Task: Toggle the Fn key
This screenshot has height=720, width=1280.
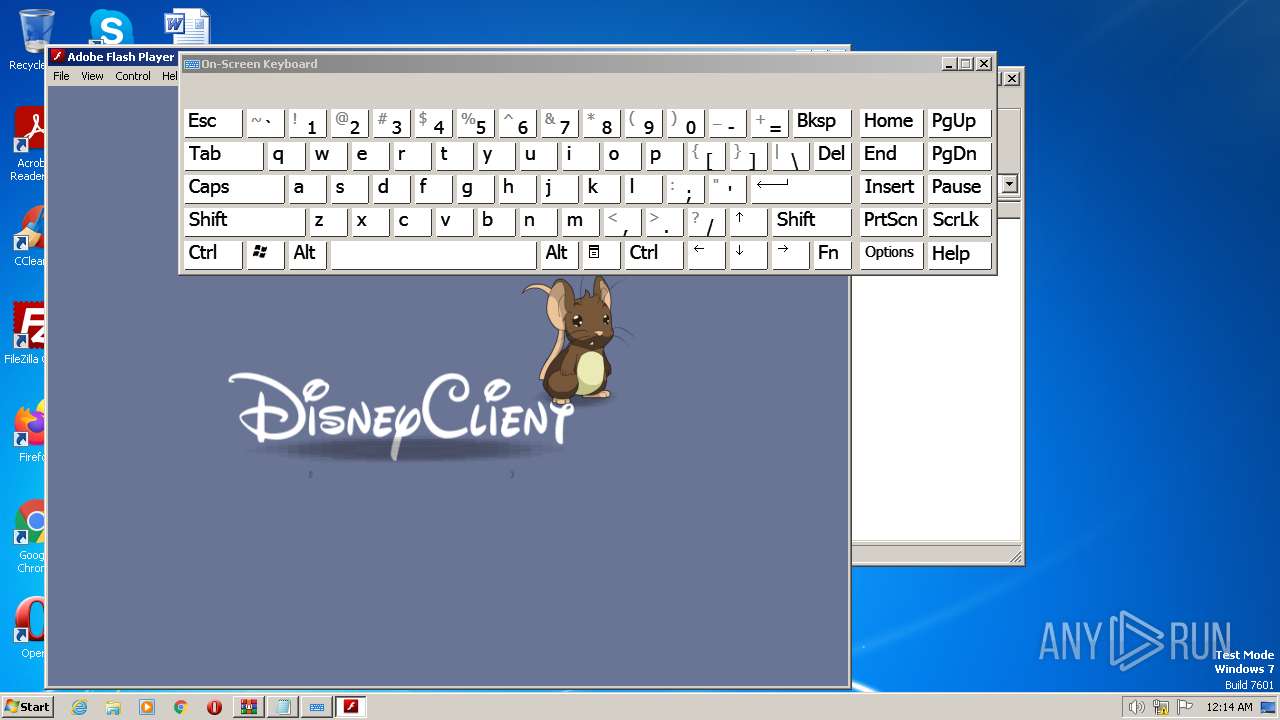Action: pyautogui.click(x=832, y=254)
